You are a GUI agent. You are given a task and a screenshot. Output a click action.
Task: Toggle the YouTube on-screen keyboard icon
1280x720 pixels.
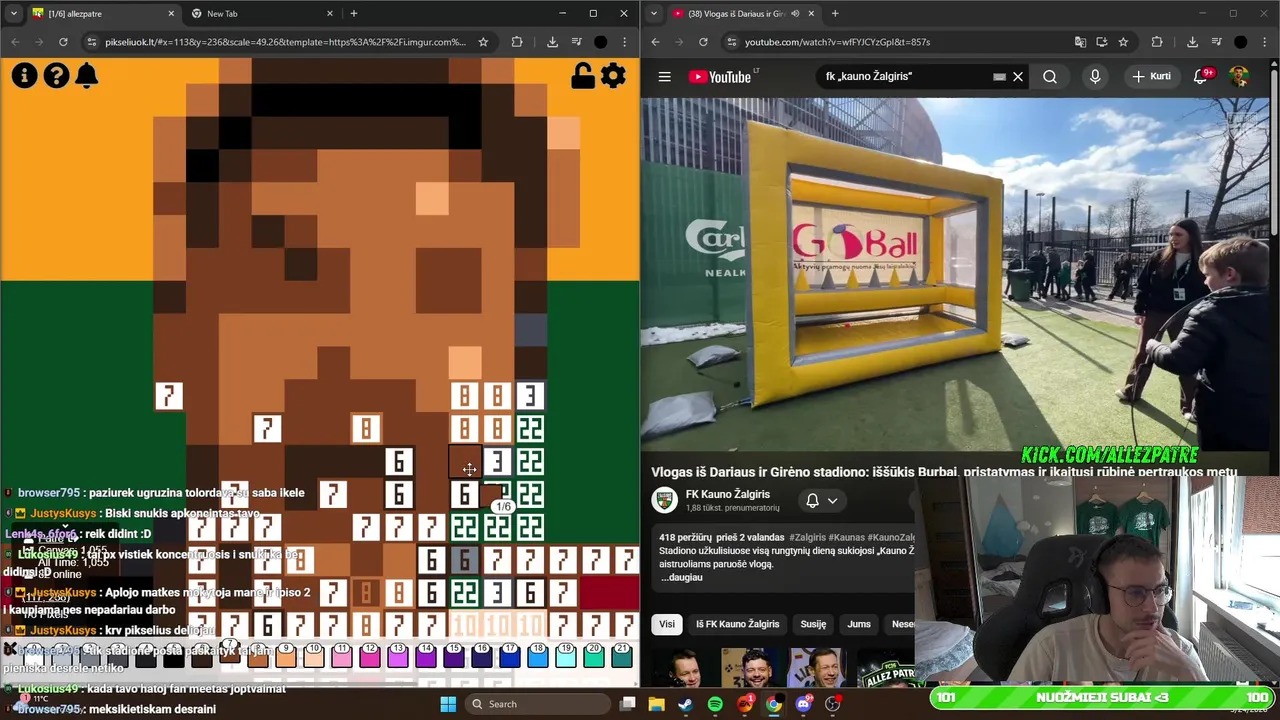pyautogui.click(x=999, y=77)
